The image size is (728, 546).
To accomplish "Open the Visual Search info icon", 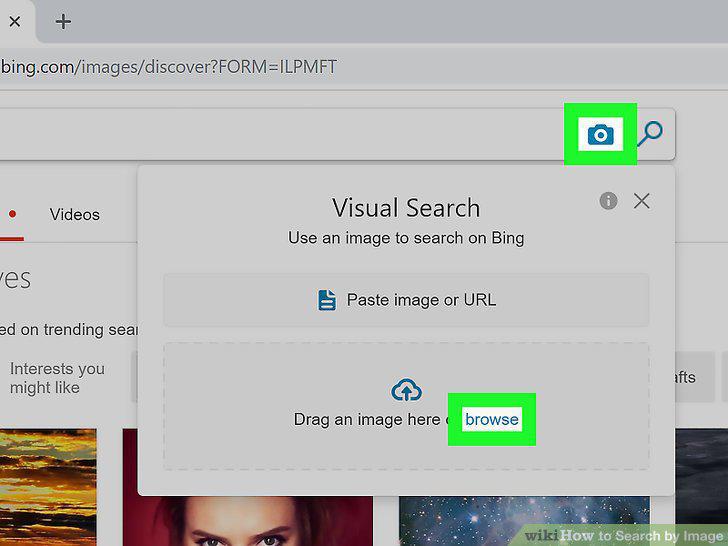I will 608,201.
